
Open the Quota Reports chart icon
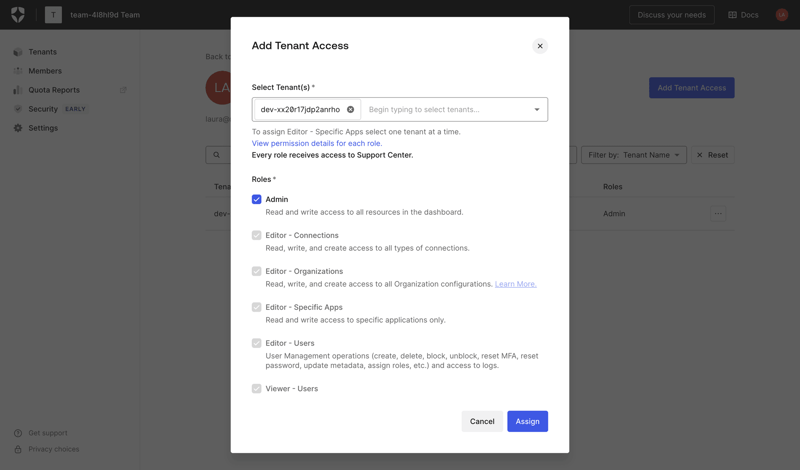18,90
